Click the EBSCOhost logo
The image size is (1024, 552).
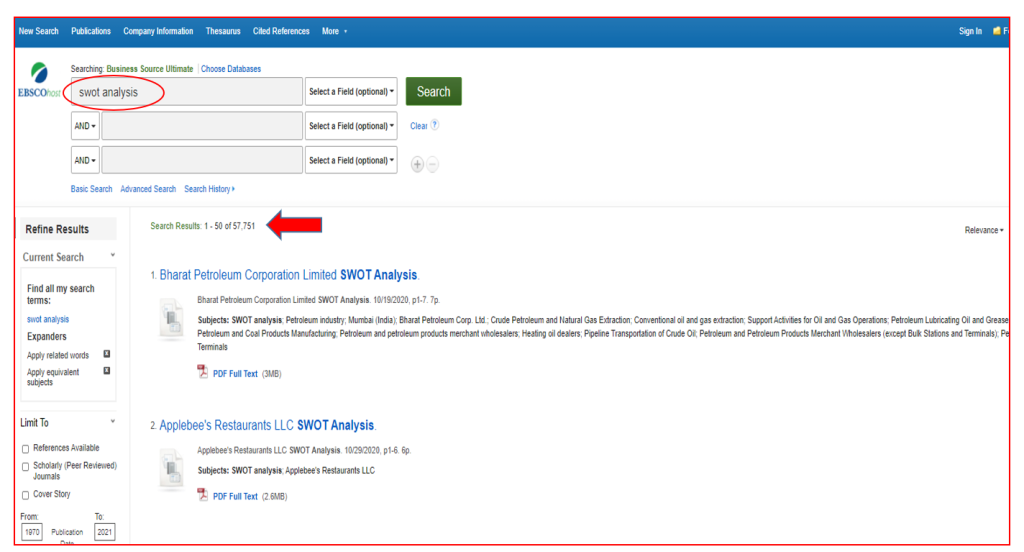coord(39,81)
